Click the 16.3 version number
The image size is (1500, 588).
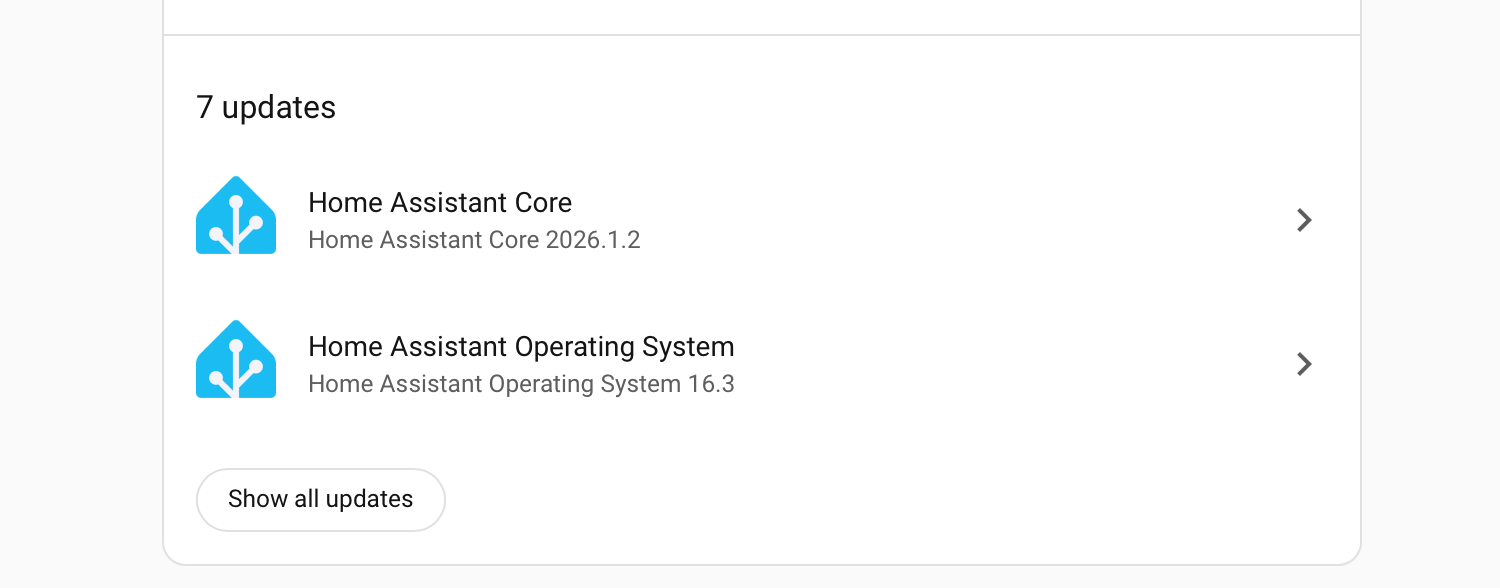711,384
